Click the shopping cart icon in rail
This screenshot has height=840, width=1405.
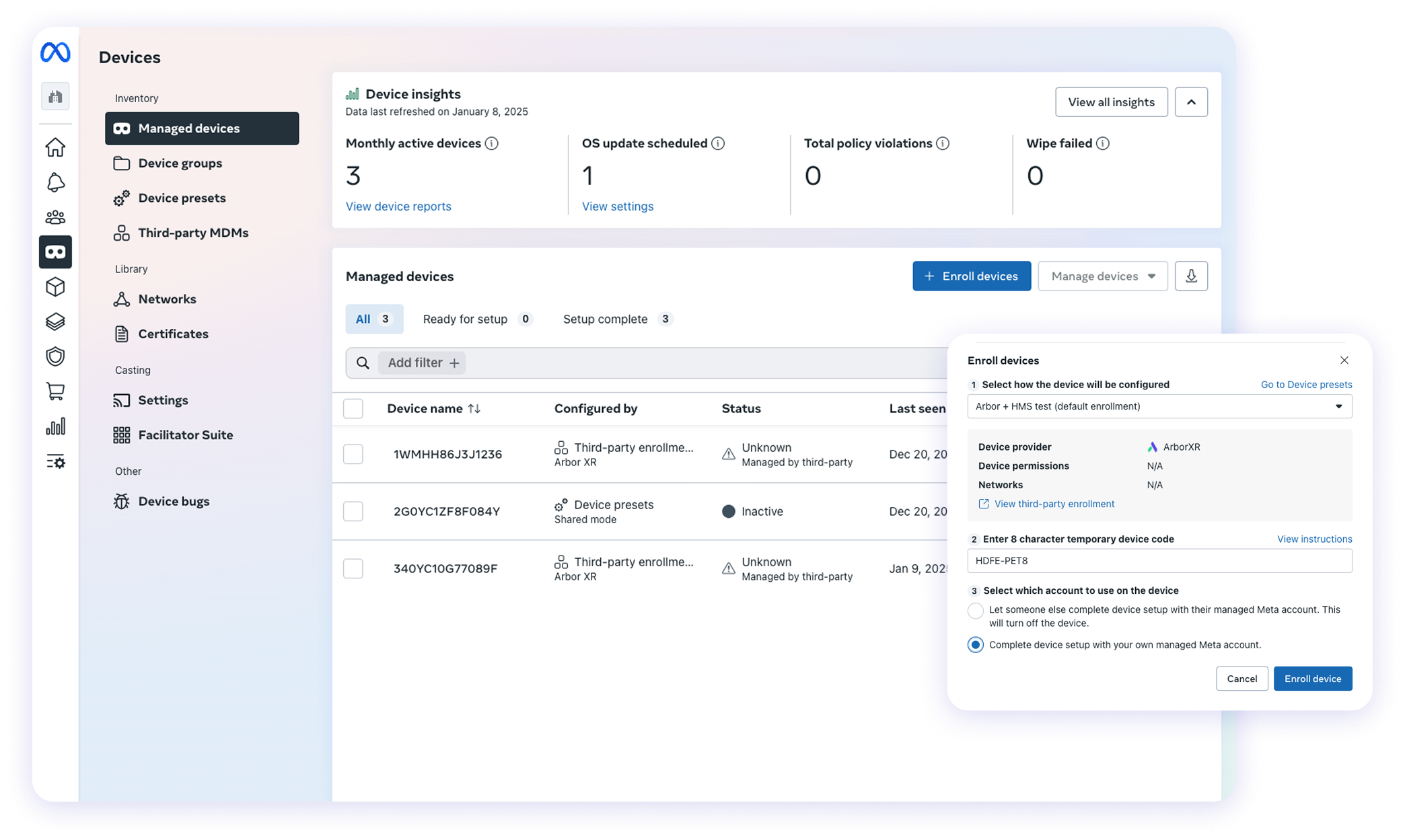[x=55, y=391]
